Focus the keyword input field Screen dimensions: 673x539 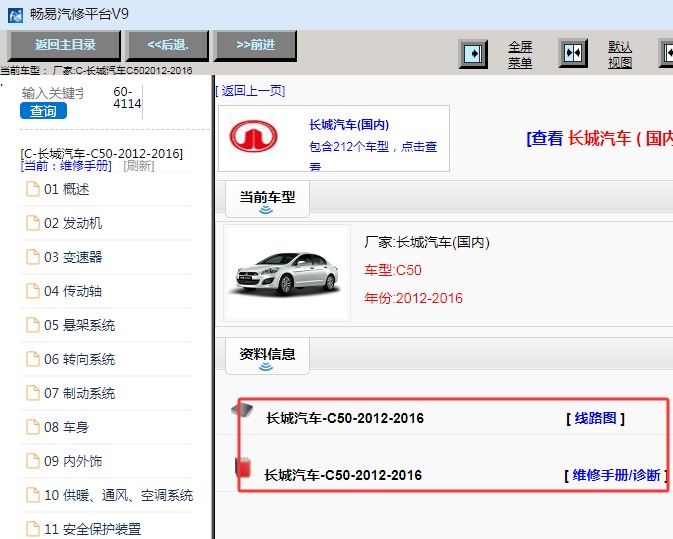click(53, 93)
